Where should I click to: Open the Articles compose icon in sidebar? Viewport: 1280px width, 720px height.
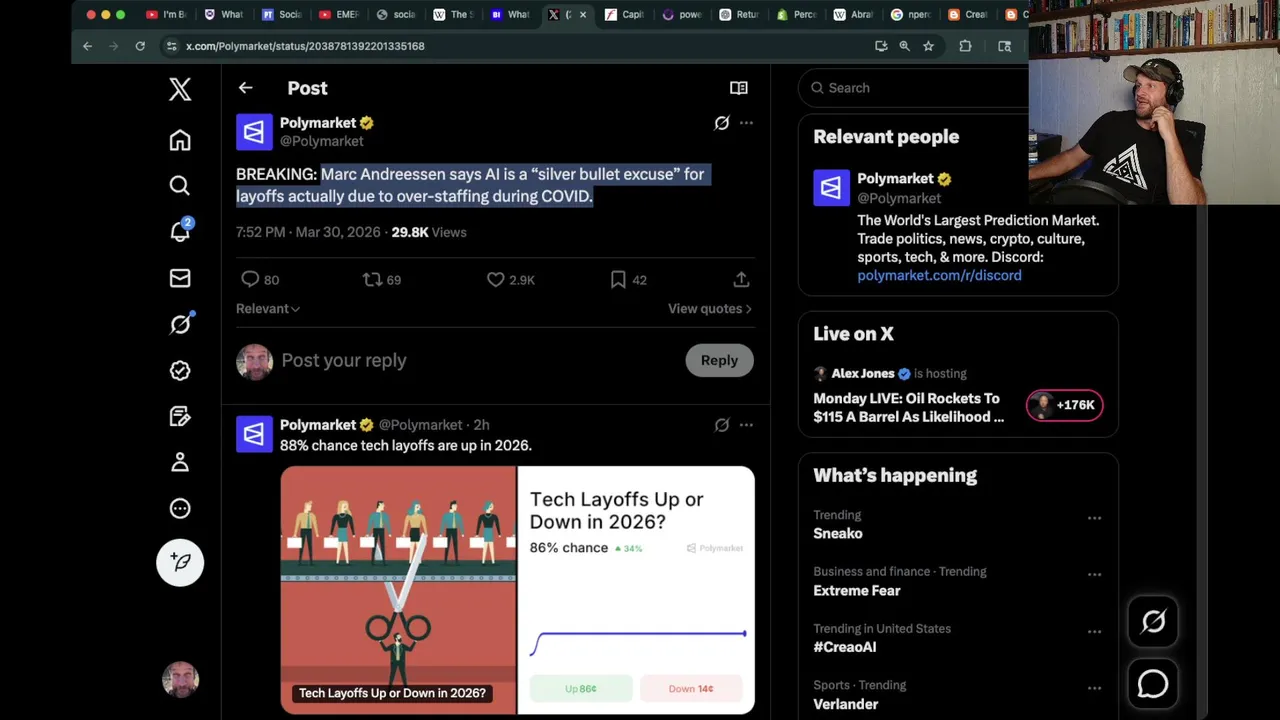pos(180,416)
